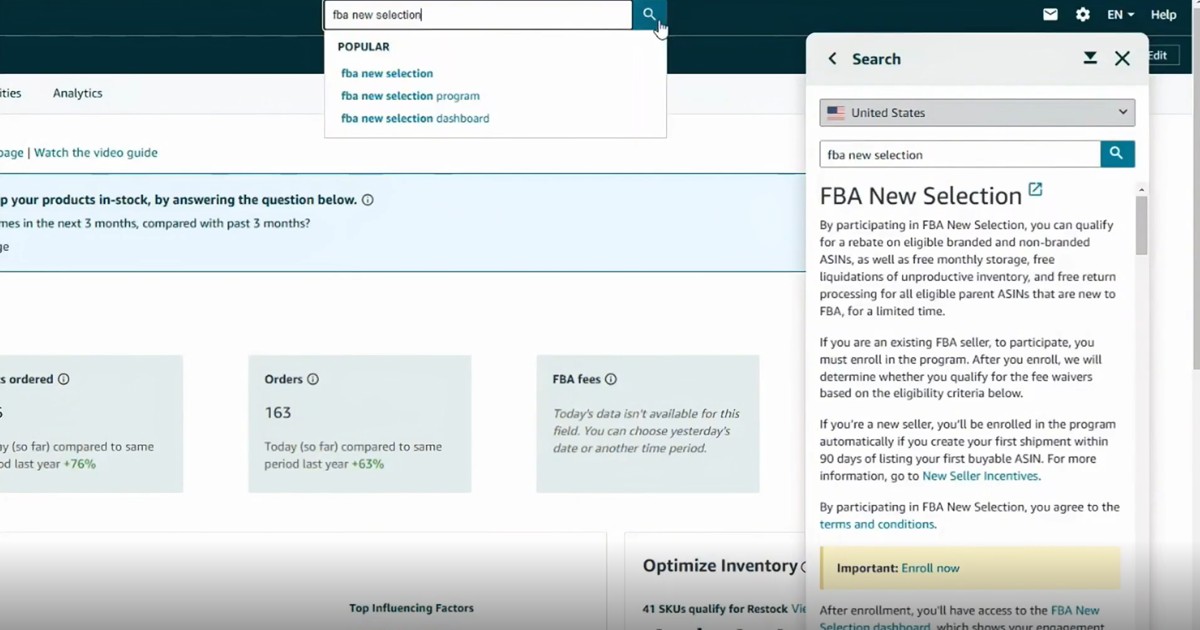
Task: Click the '+63%' orders change value
Action: [x=367, y=464]
